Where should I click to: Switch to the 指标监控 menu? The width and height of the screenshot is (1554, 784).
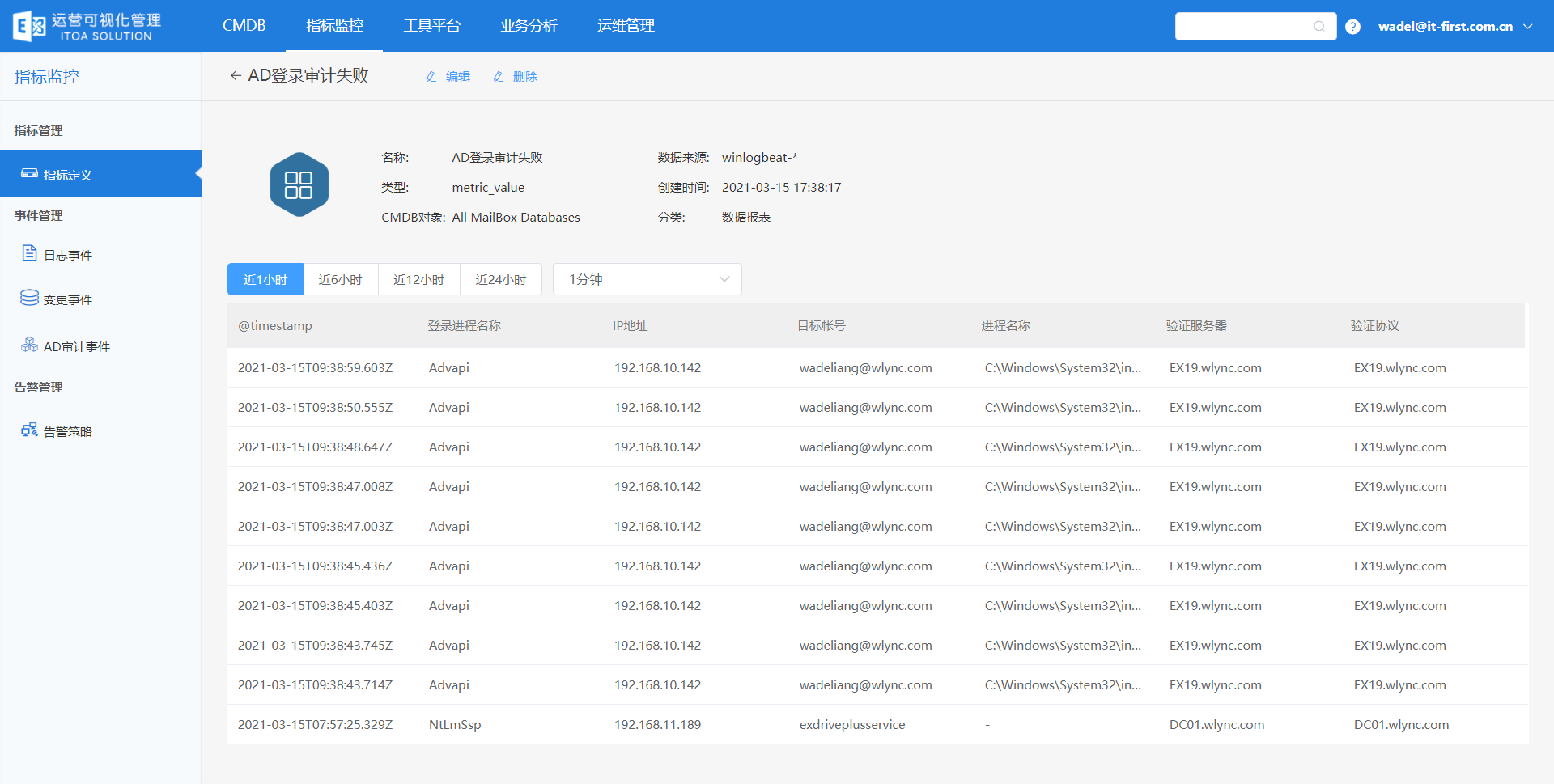tap(334, 26)
